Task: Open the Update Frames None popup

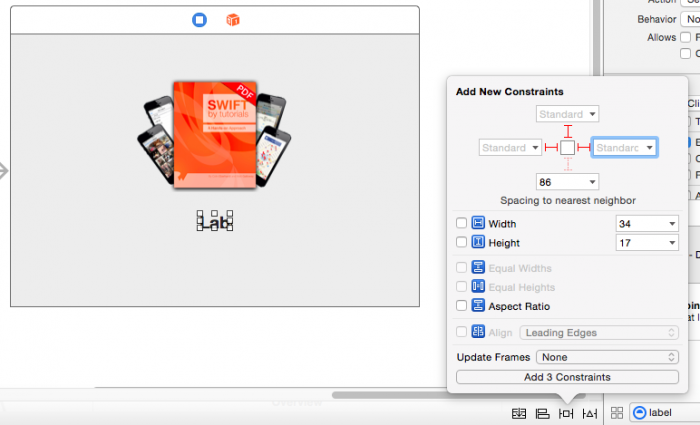Action: (x=607, y=357)
